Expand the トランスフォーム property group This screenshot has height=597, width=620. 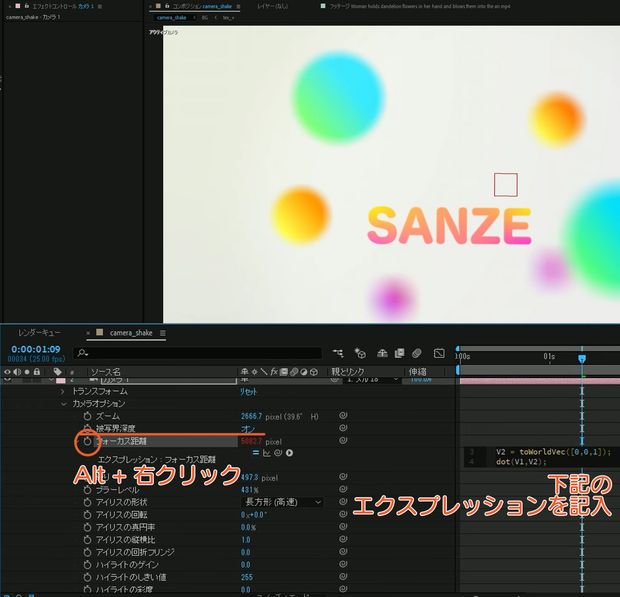tap(62, 391)
